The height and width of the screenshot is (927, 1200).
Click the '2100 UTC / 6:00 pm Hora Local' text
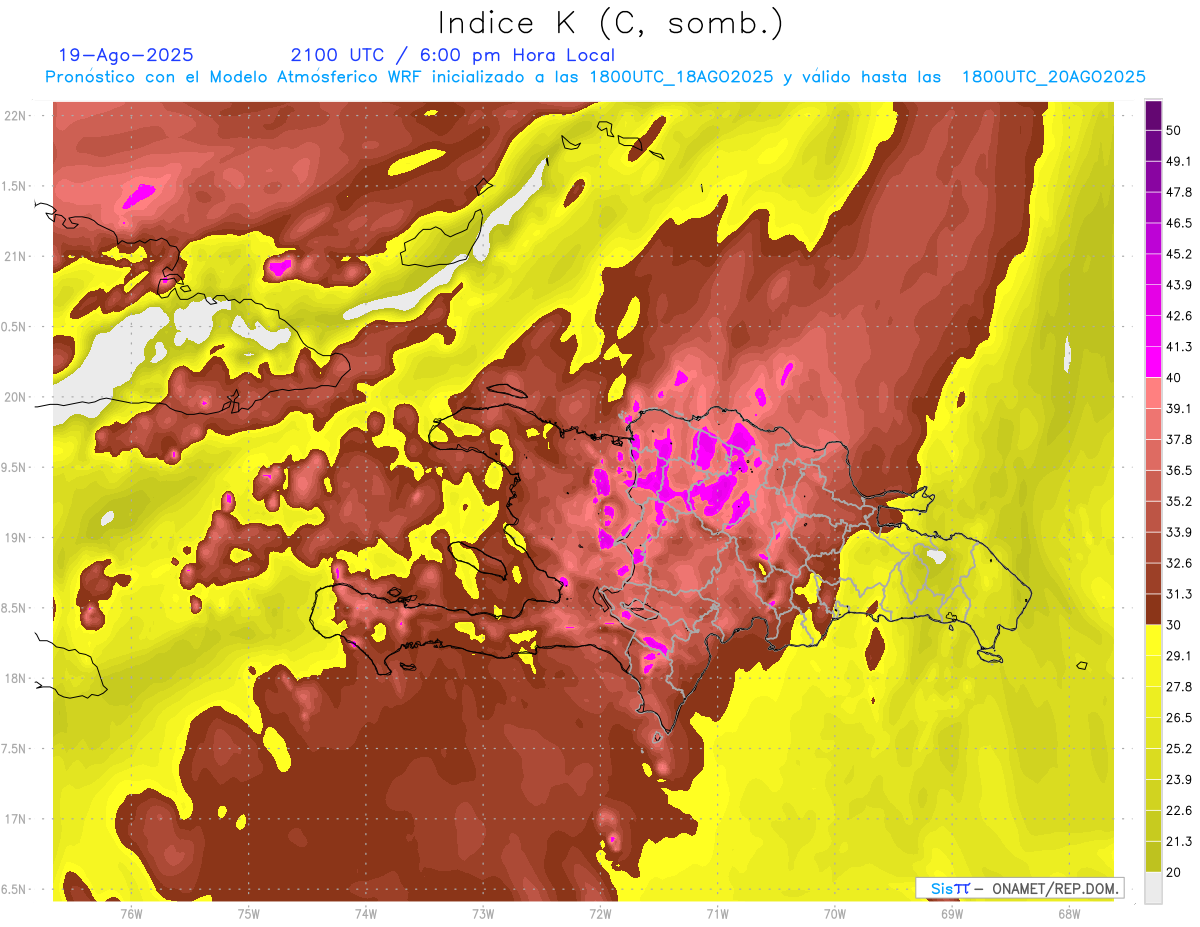(452, 55)
